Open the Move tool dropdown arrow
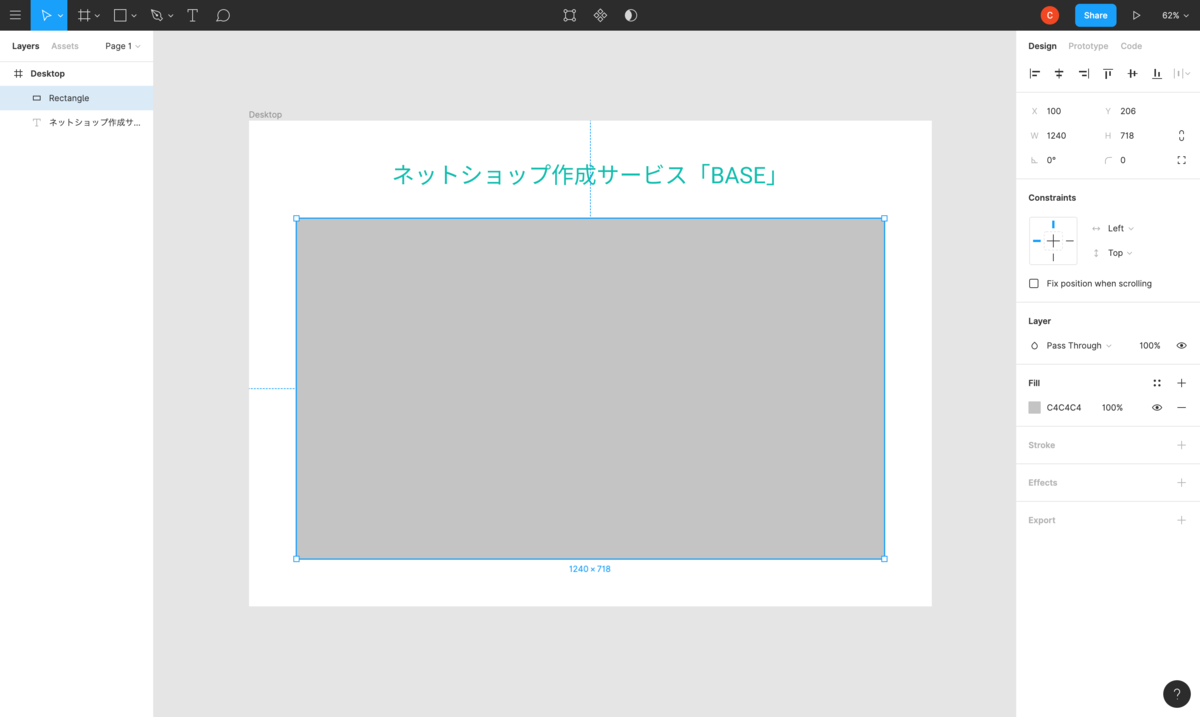This screenshot has height=717, width=1200. pos(60,16)
